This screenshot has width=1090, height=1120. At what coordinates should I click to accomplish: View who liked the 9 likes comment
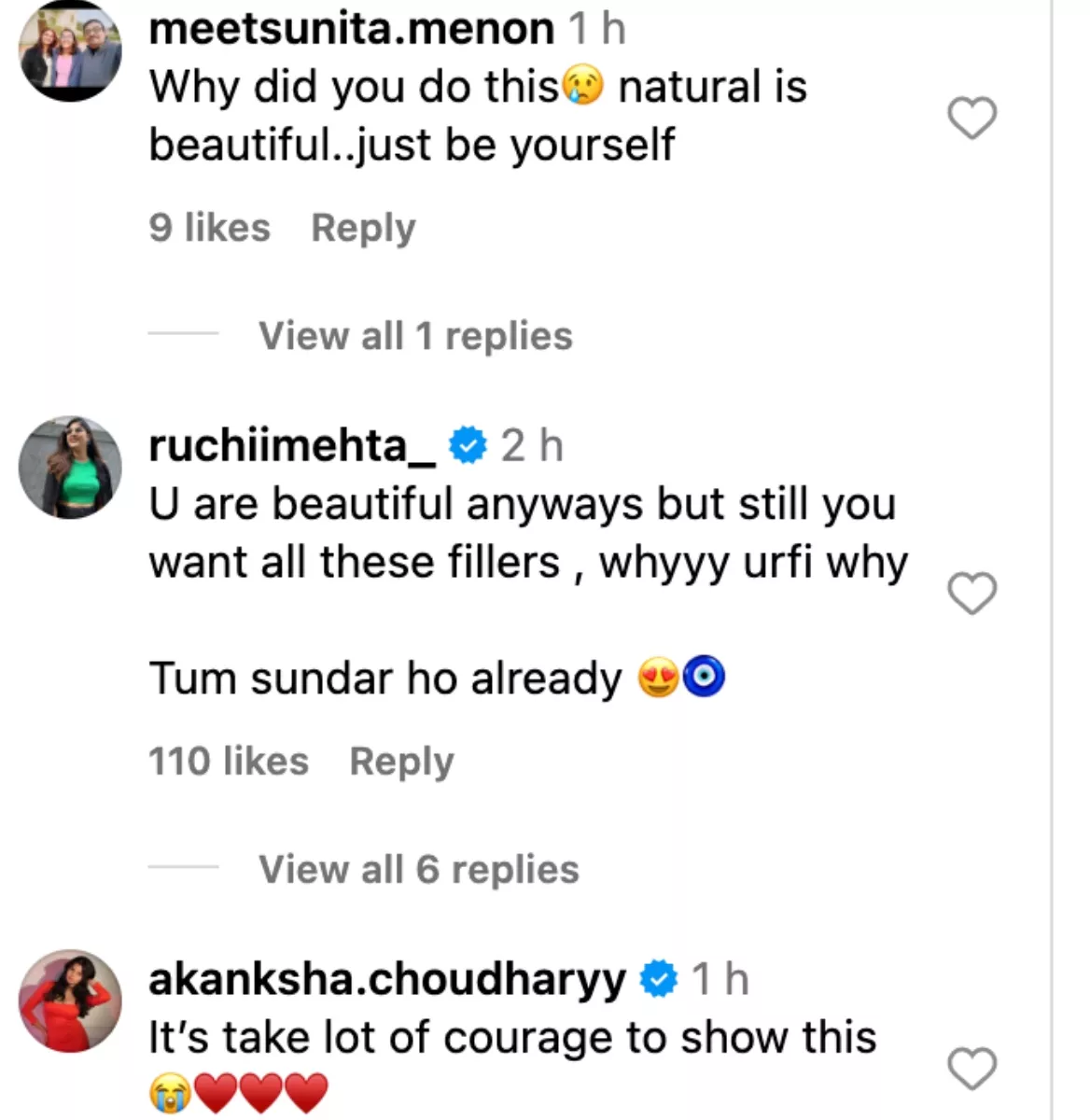point(209,228)
